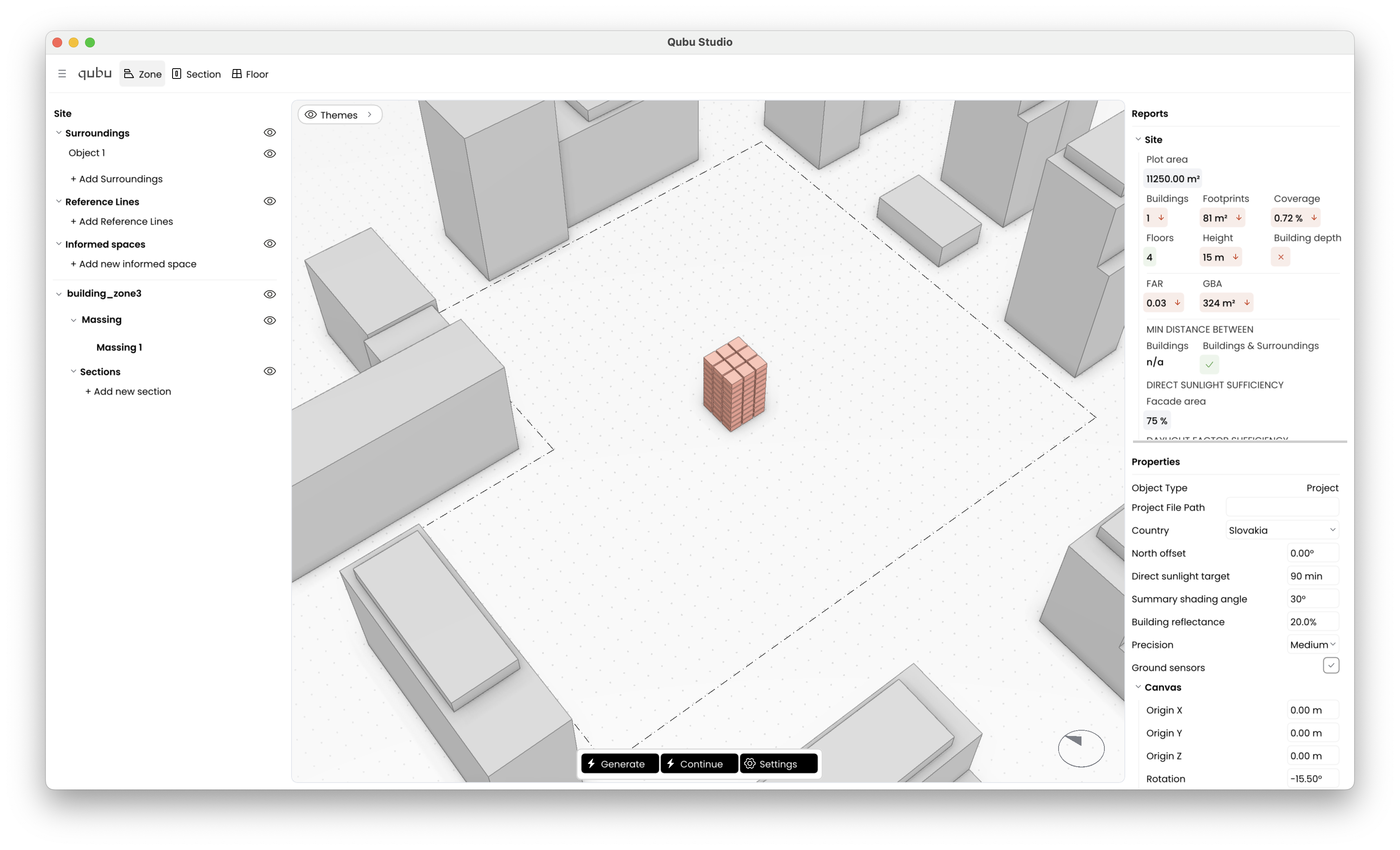Viewport: 1400px width, 850px height.
Task: Click the Floors value 4
Action: tap(1149, 257)
